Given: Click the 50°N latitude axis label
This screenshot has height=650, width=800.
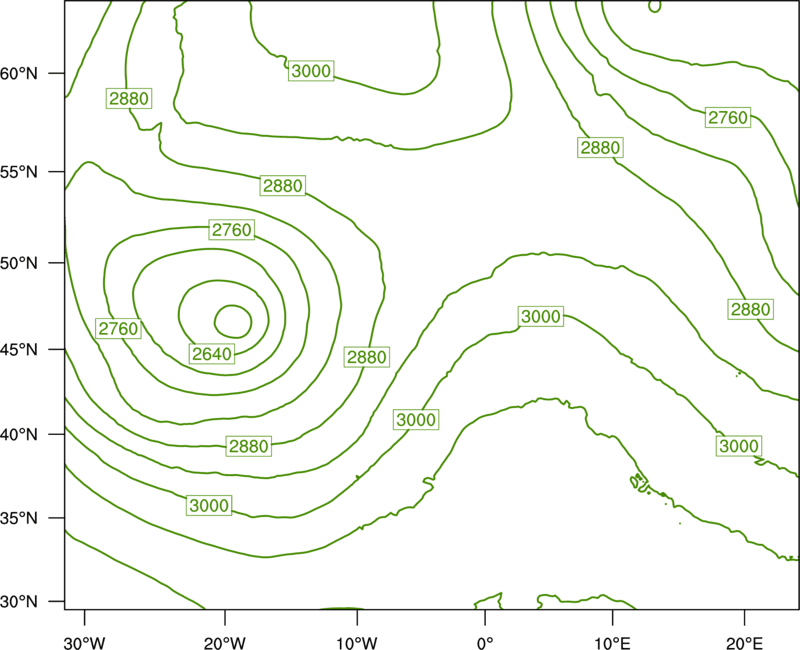Looking at the screenshot, I should pyautogui.click(x=19, y=263).
